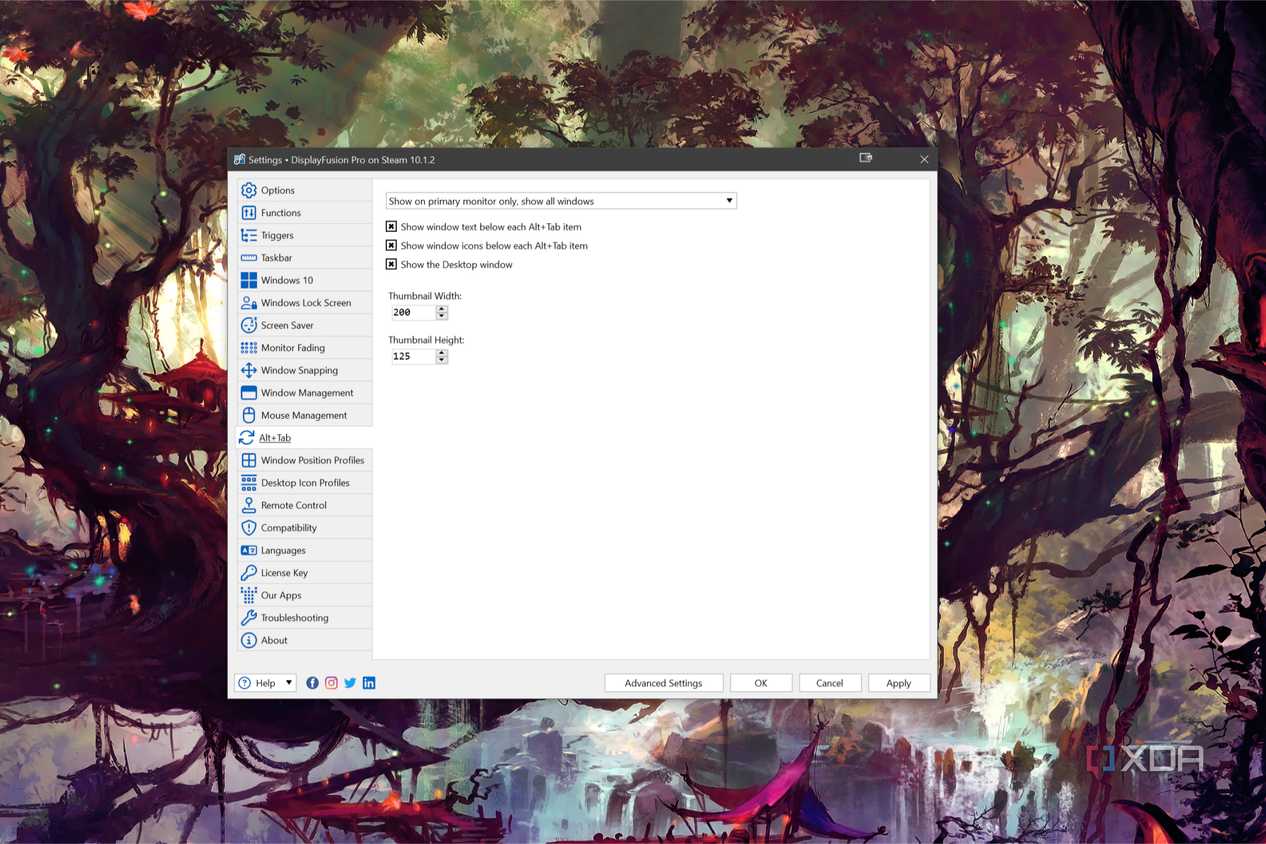The image size is (1266, 844).
Task: Open the Window Snapping page label
Action: tap(299, 370)
